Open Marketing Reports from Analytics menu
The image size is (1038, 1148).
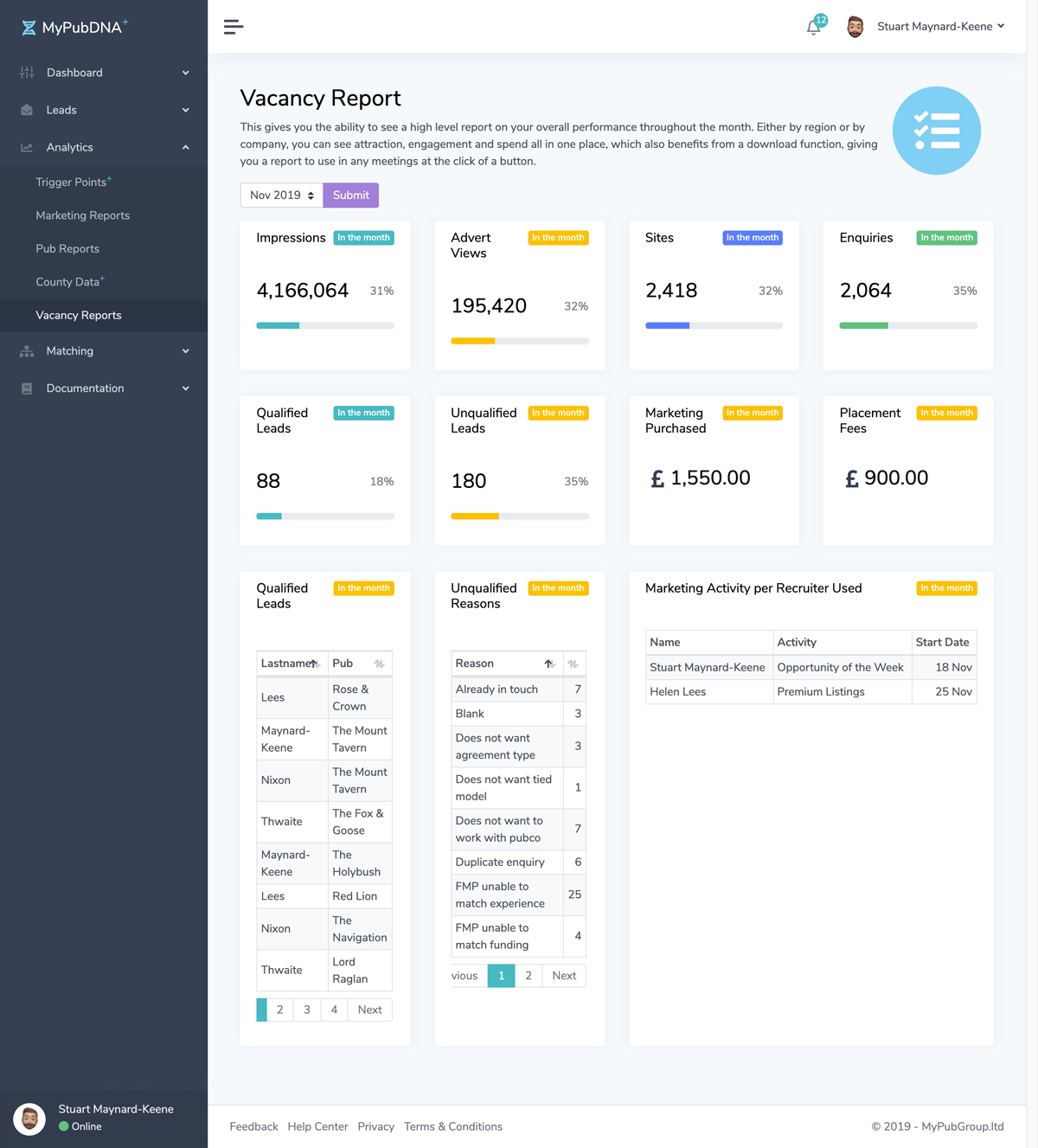click(x=82, y=215)
